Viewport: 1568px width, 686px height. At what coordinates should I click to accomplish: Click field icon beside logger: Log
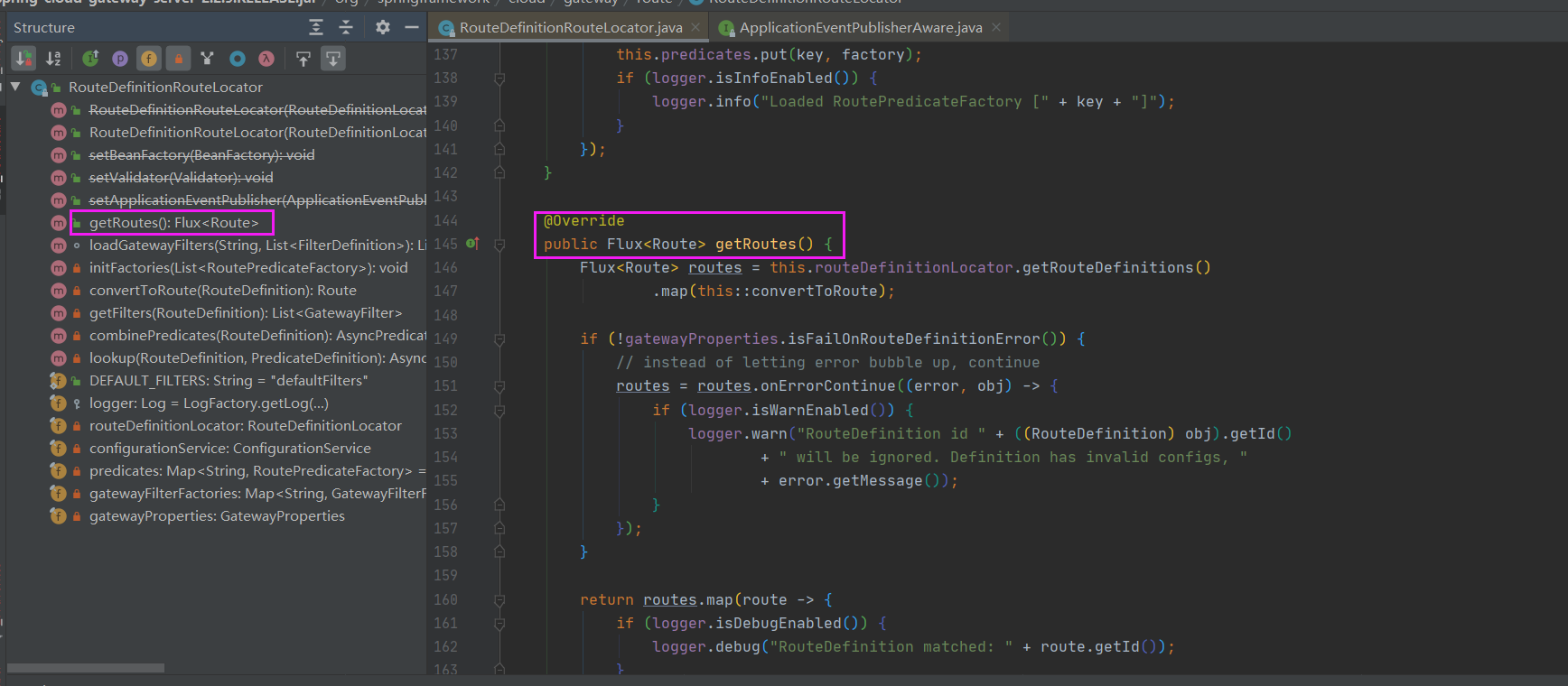59,403
